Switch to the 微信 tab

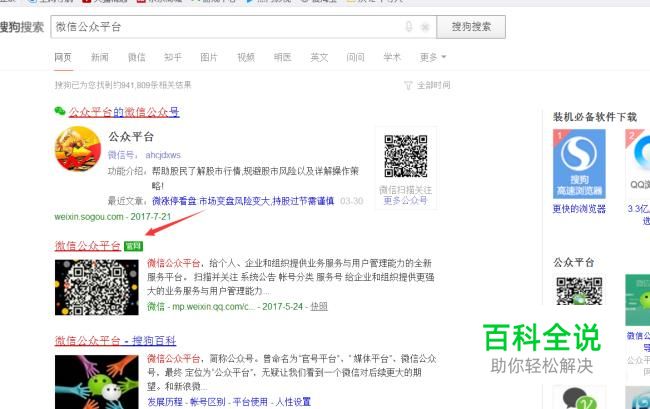(136, 57)
